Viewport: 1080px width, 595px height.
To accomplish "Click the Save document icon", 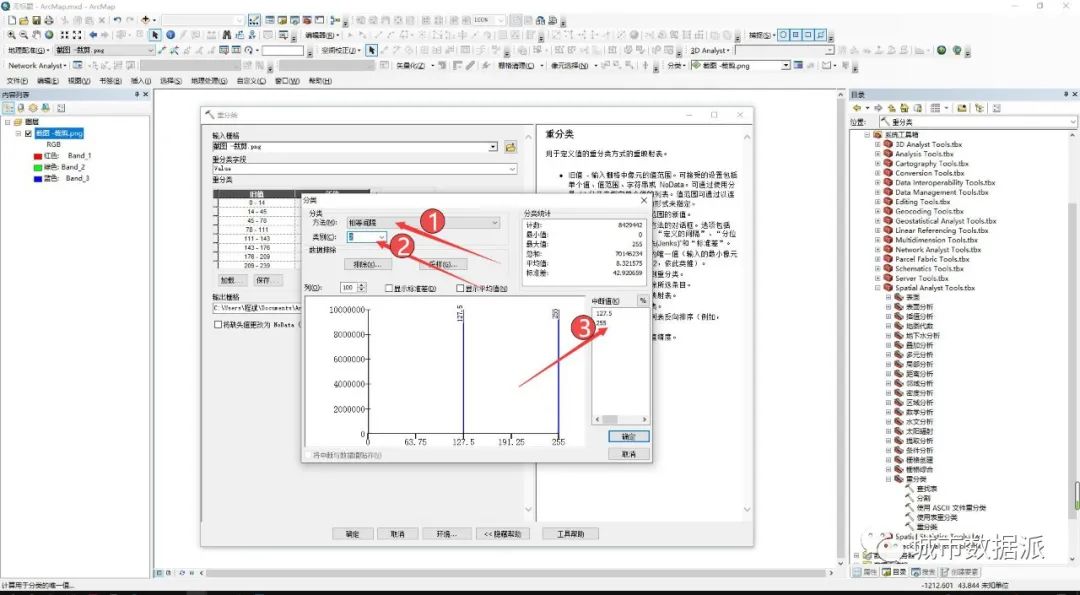I will (x=37, y=21).
